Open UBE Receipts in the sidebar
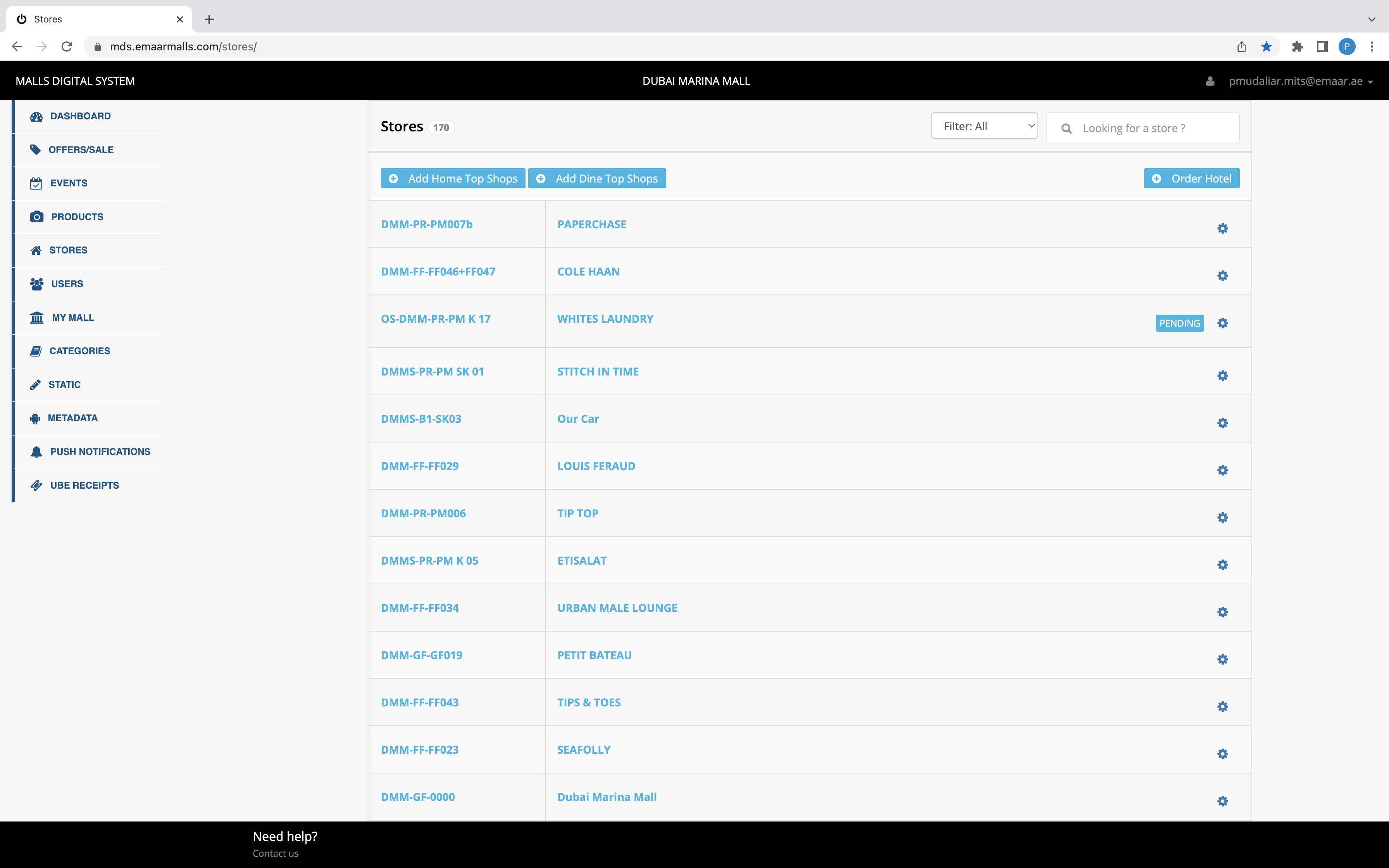 point(84,485)
